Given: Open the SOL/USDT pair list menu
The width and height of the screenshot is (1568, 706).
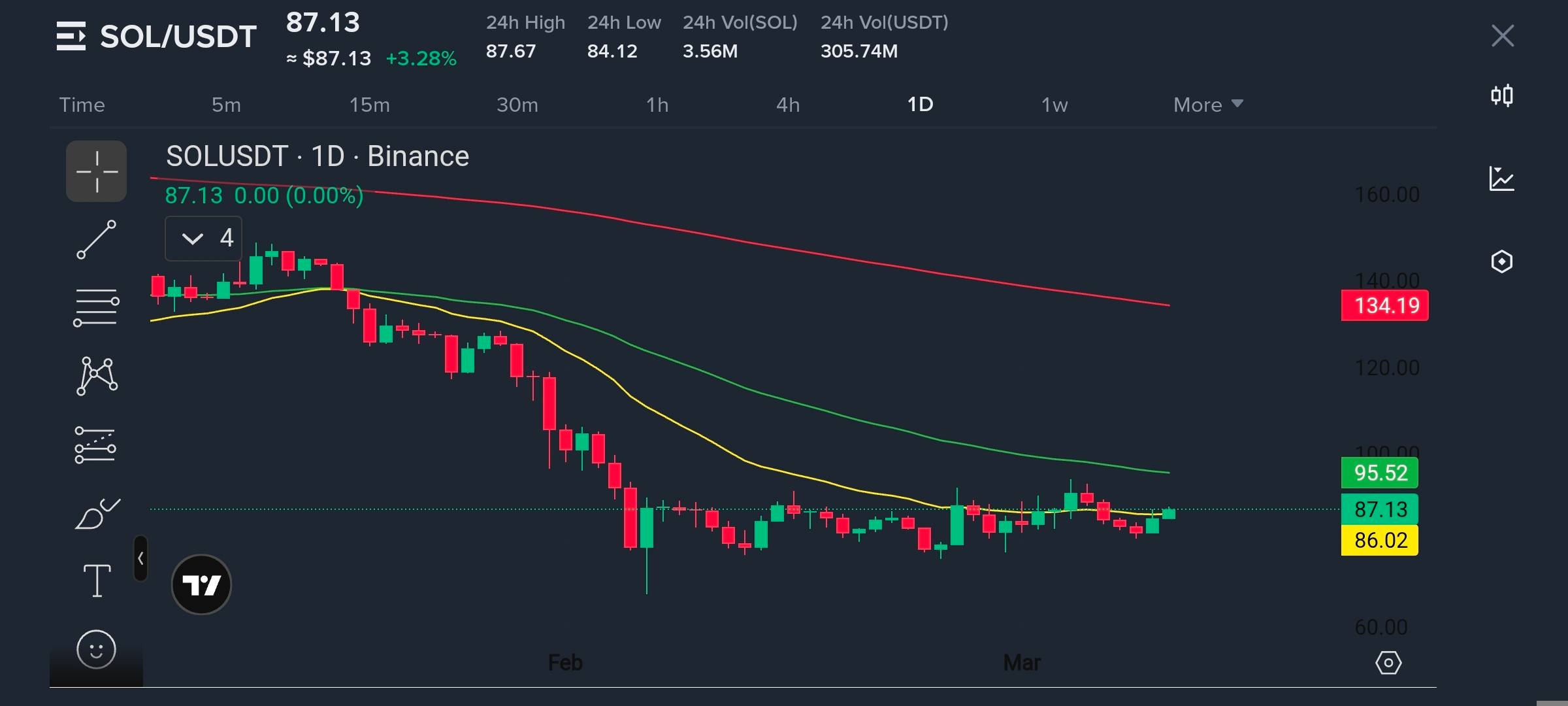Looking at the screenshot, I should [x=71, y=36].
